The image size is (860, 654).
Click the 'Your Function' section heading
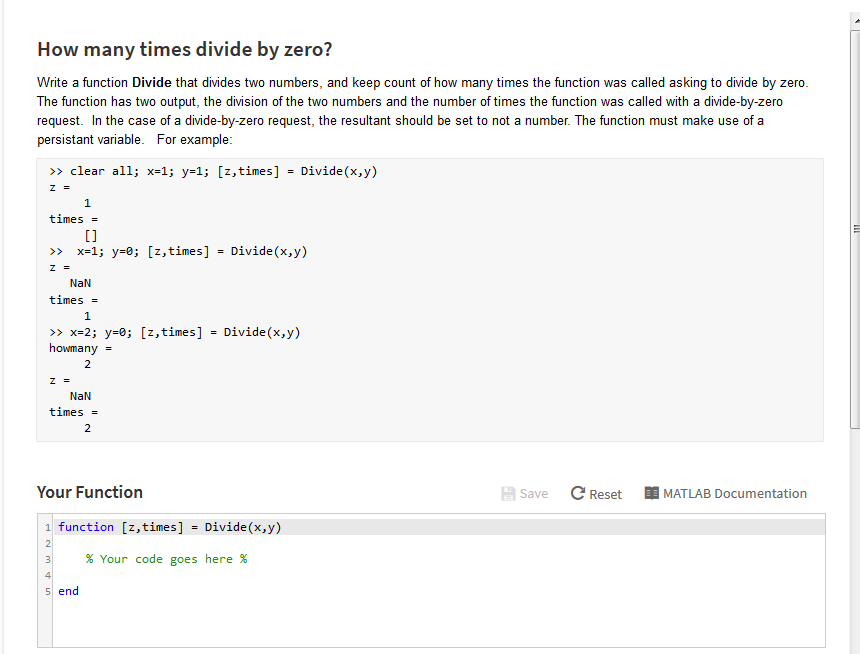[x=89, y=492]
